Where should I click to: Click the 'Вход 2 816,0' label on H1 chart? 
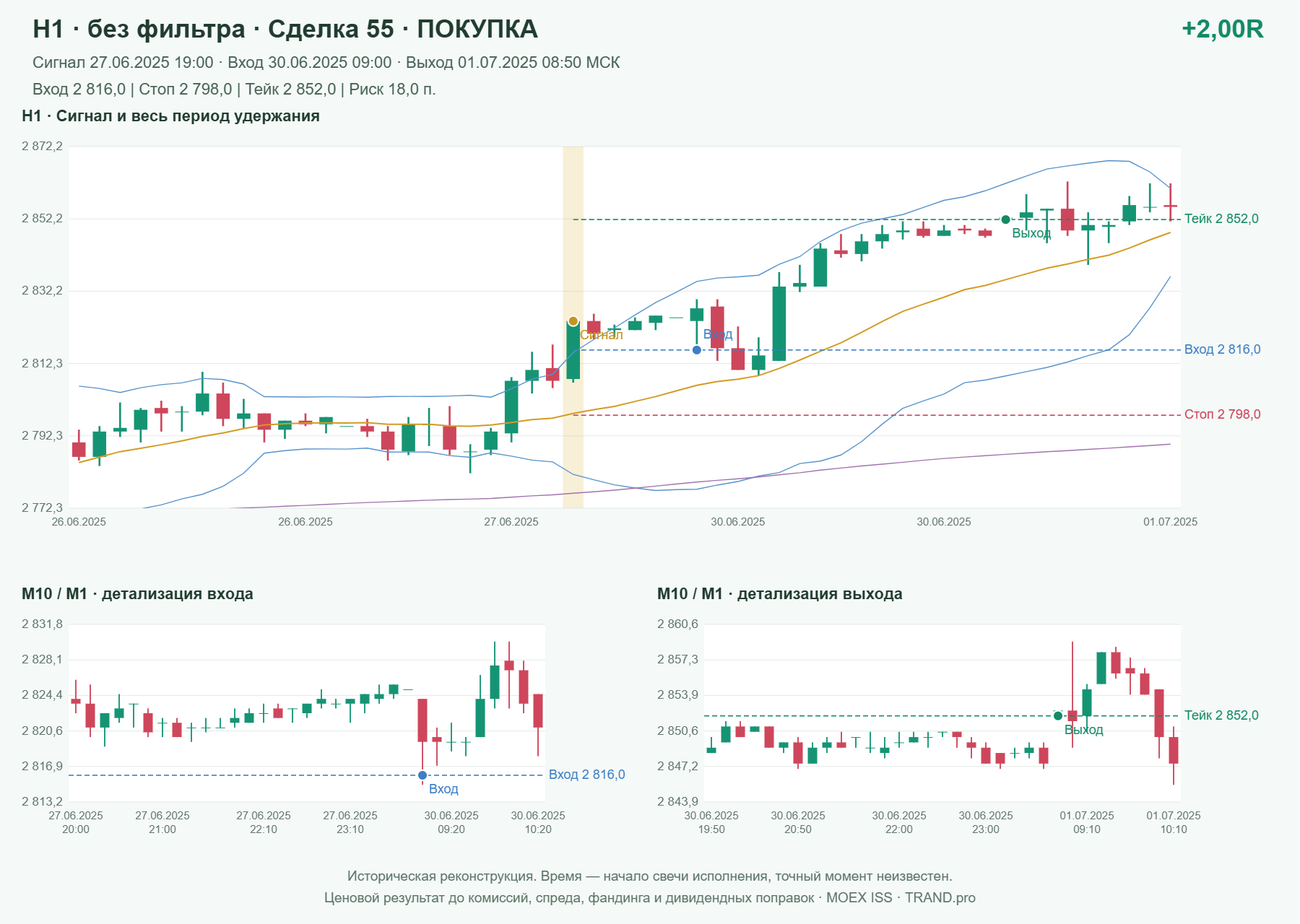[x=1222, y=349]
